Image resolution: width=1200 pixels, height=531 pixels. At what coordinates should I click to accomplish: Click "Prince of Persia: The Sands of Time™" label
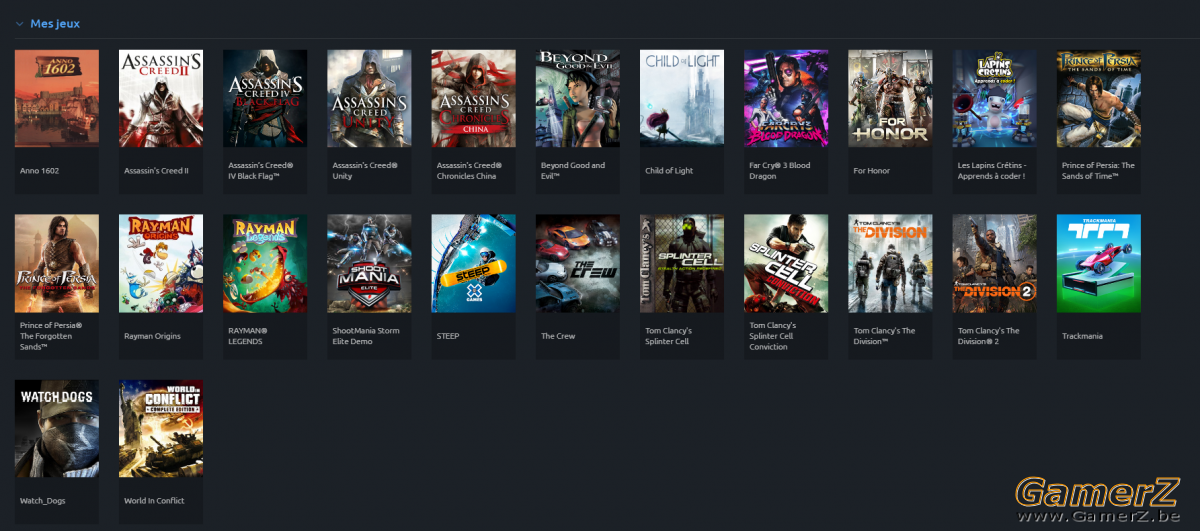tap(1098, 171)
